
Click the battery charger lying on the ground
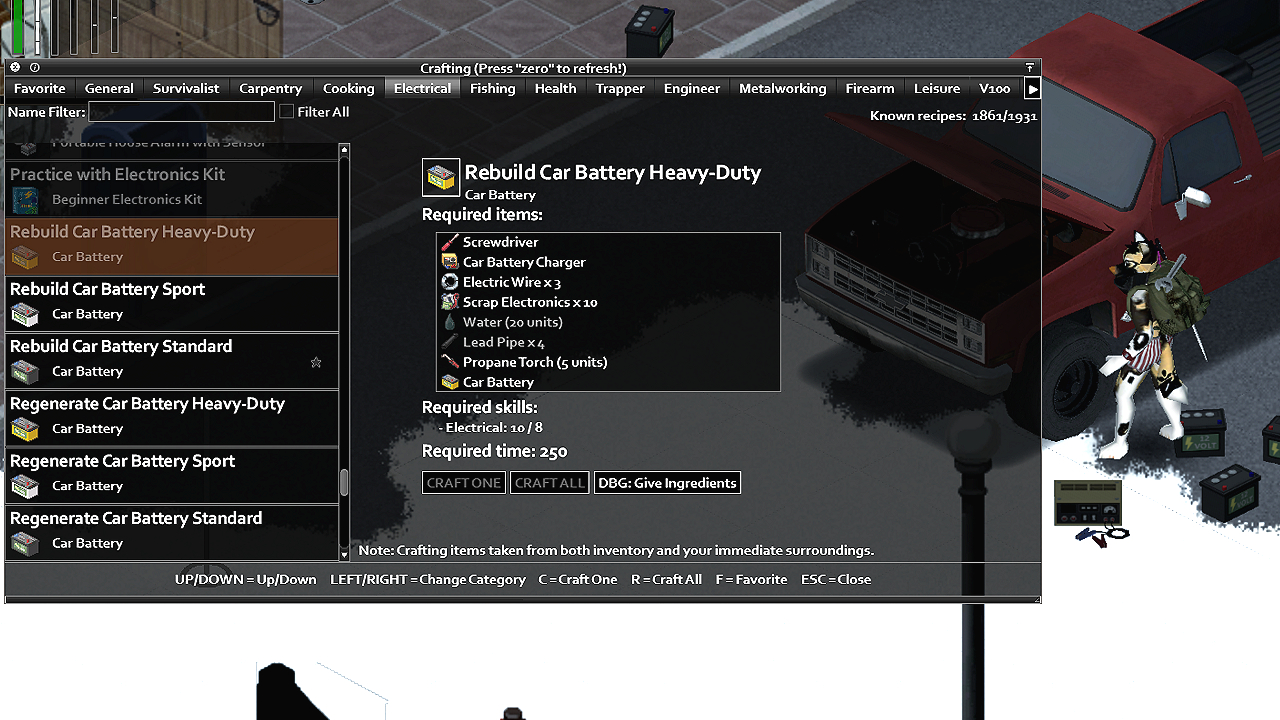point(1087,503)
